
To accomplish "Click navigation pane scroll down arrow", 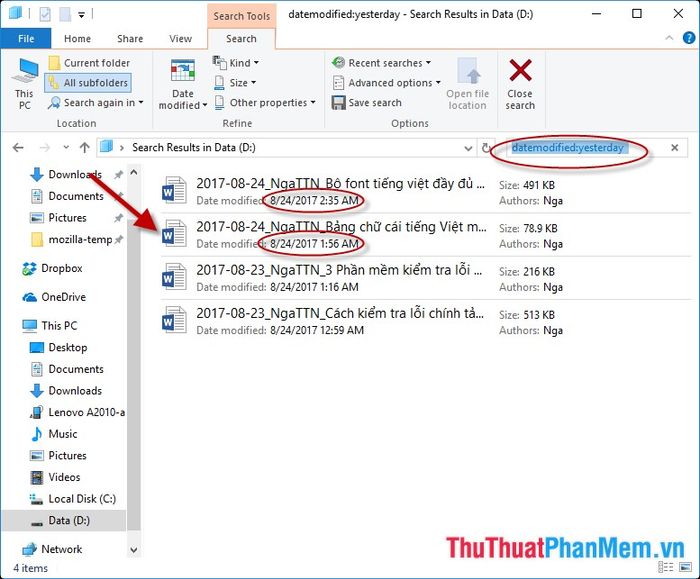I will pos(134,550).
